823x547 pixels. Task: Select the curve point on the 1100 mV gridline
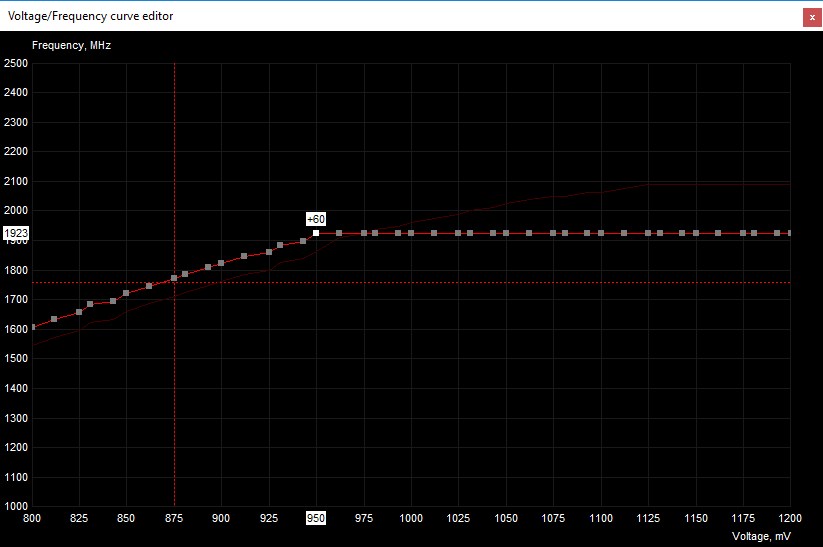click(x=601, y=233)
